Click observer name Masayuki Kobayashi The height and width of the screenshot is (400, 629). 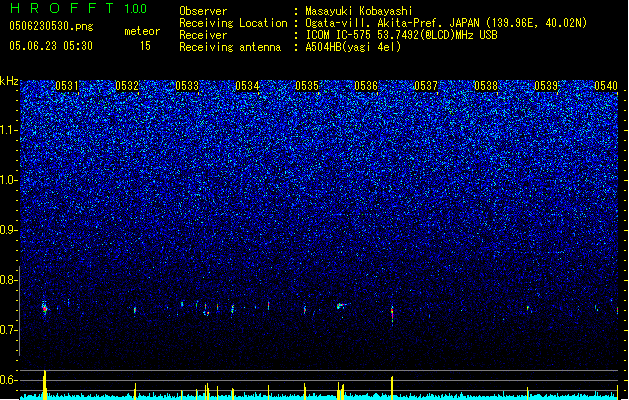click(359, 11)
